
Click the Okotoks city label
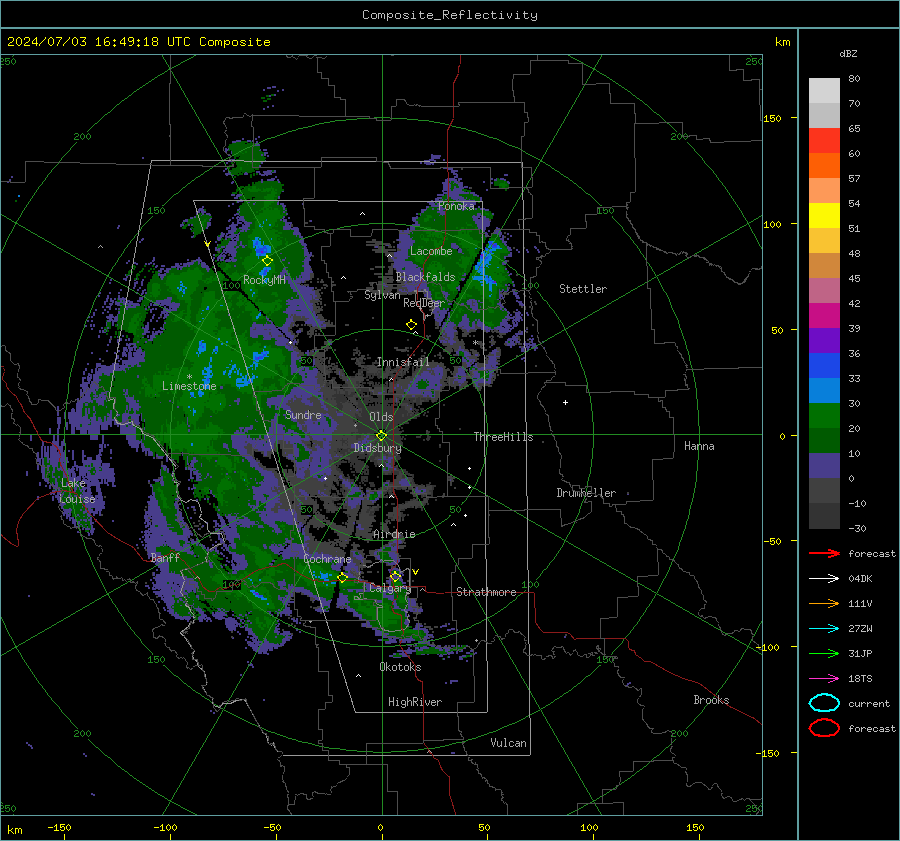[x=400, y=667]
